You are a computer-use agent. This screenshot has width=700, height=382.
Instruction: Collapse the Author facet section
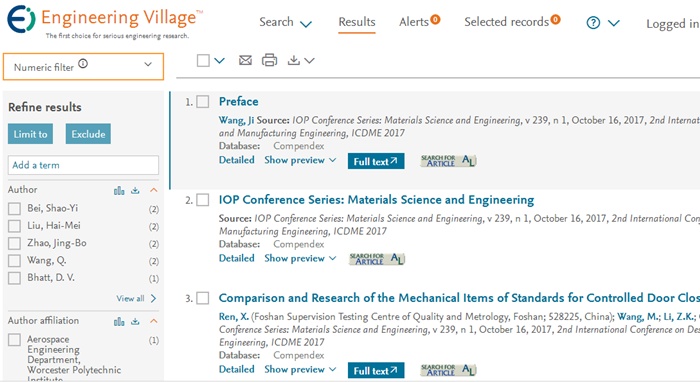pyautogui.click(x=154, y=191)
